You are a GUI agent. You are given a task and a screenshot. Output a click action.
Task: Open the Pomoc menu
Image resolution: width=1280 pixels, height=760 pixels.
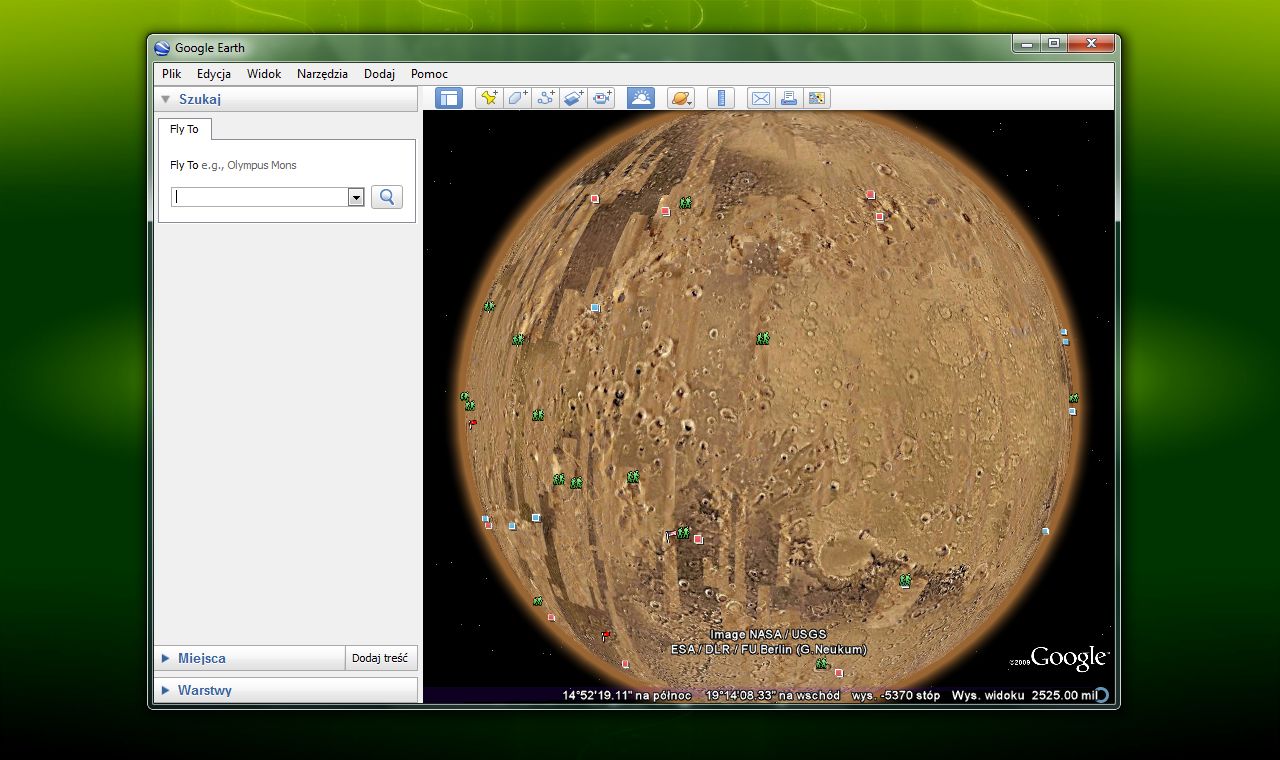(x=429, y=74)
